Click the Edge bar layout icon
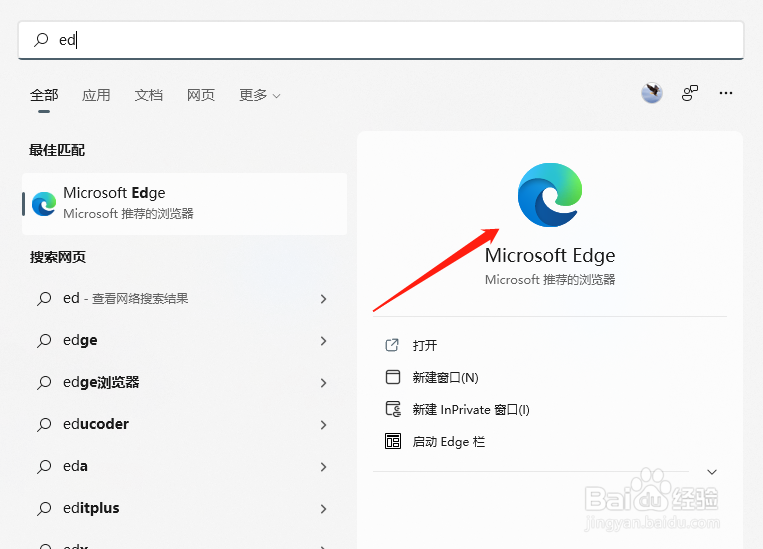The height and width of the screenshot is (549, 763). (393, 441)
